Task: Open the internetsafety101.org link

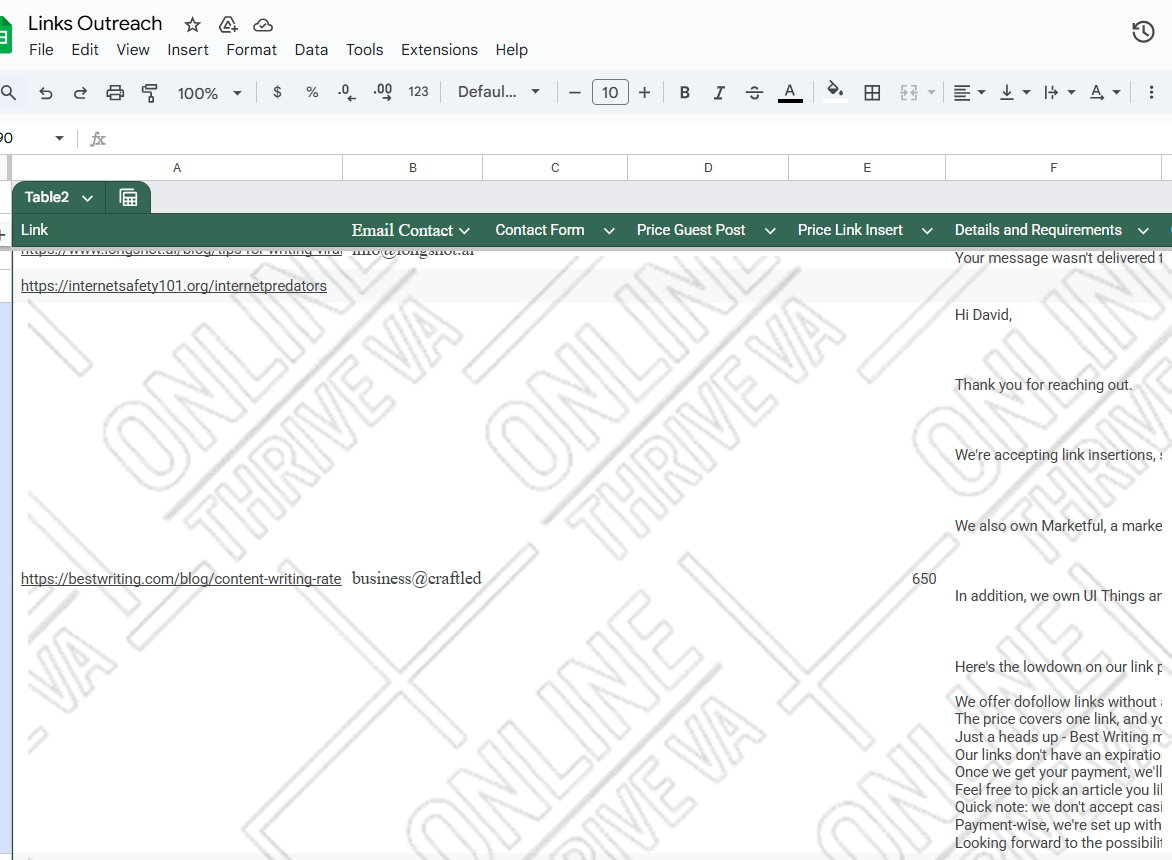Action: [173, 285]
